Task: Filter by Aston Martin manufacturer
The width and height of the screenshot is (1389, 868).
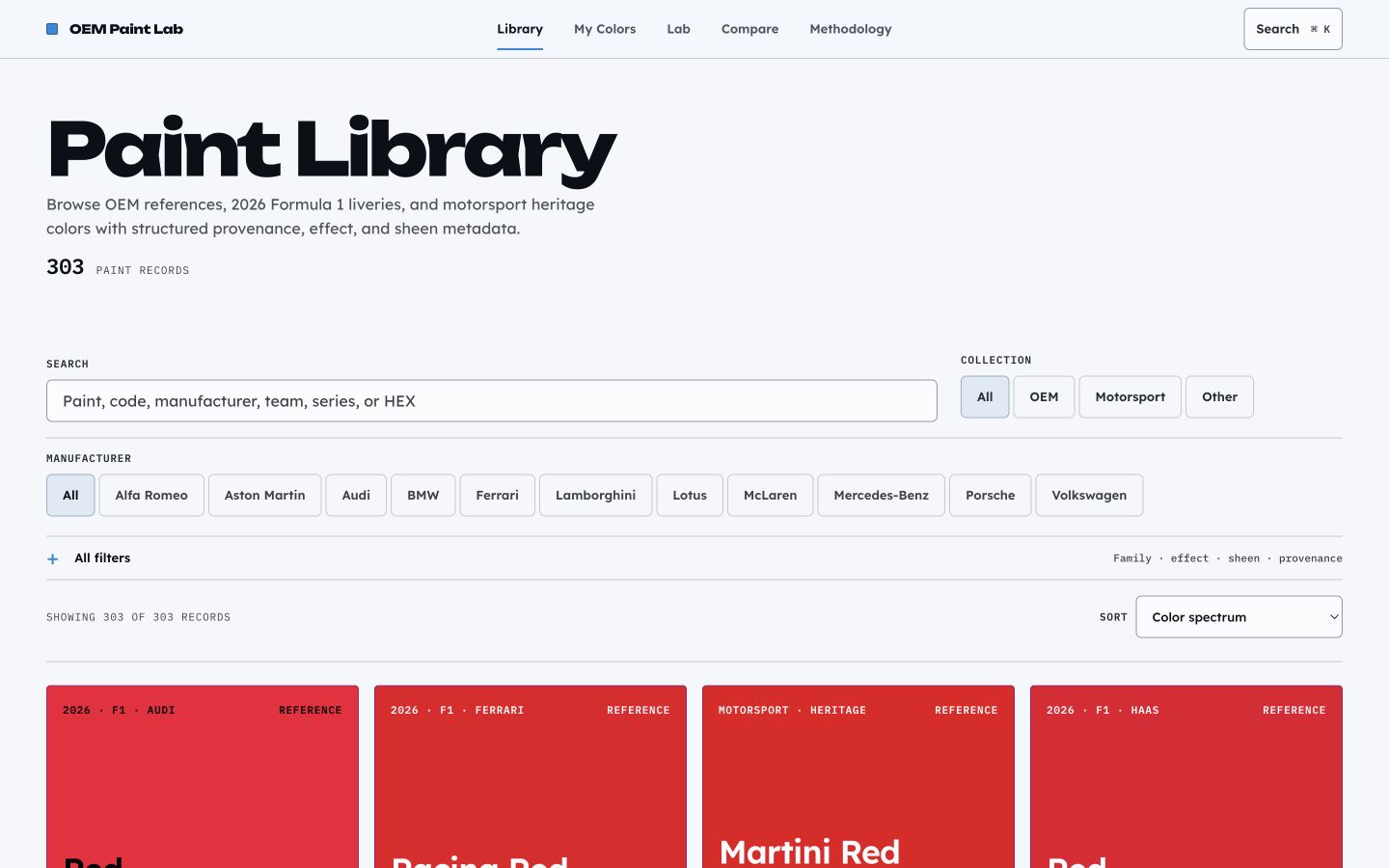Action: tap(264, 495)
